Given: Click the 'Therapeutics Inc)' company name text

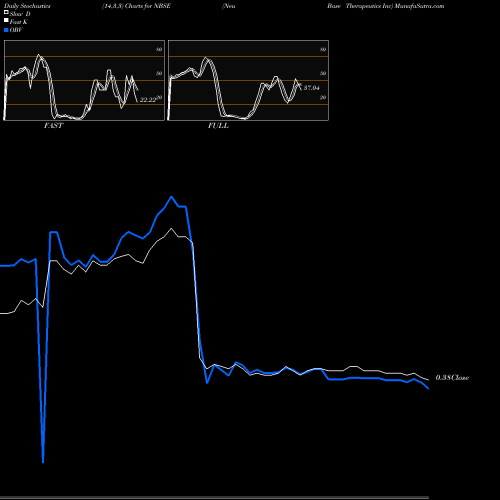Looking at the screenshot, I should (x=369, y=6).
